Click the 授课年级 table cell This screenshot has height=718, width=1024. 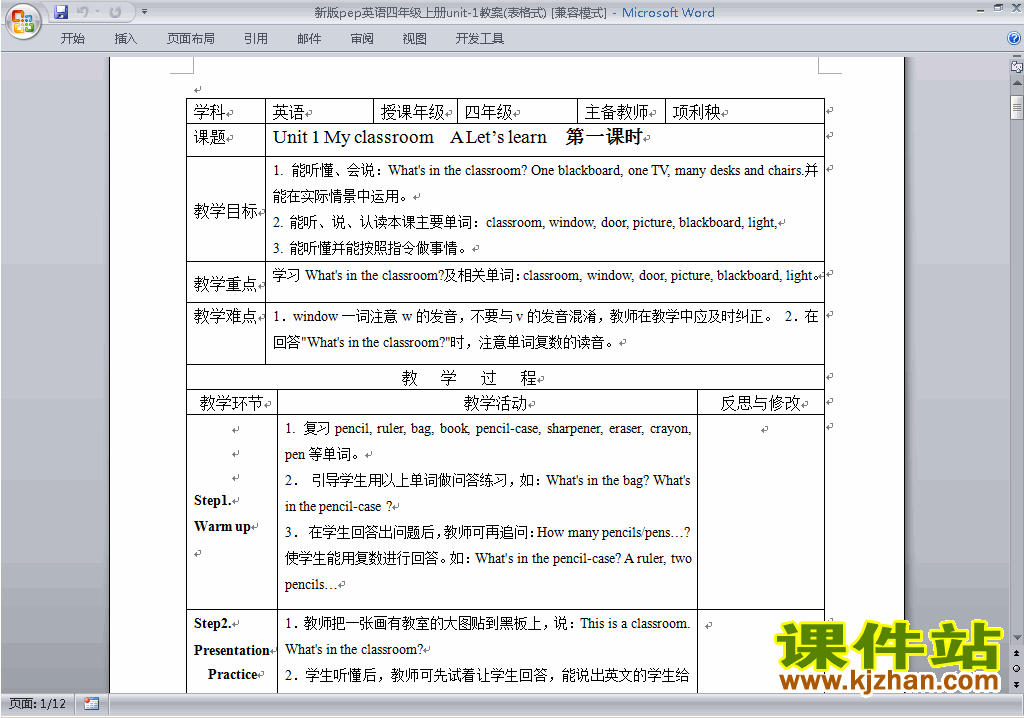(413, 112)
